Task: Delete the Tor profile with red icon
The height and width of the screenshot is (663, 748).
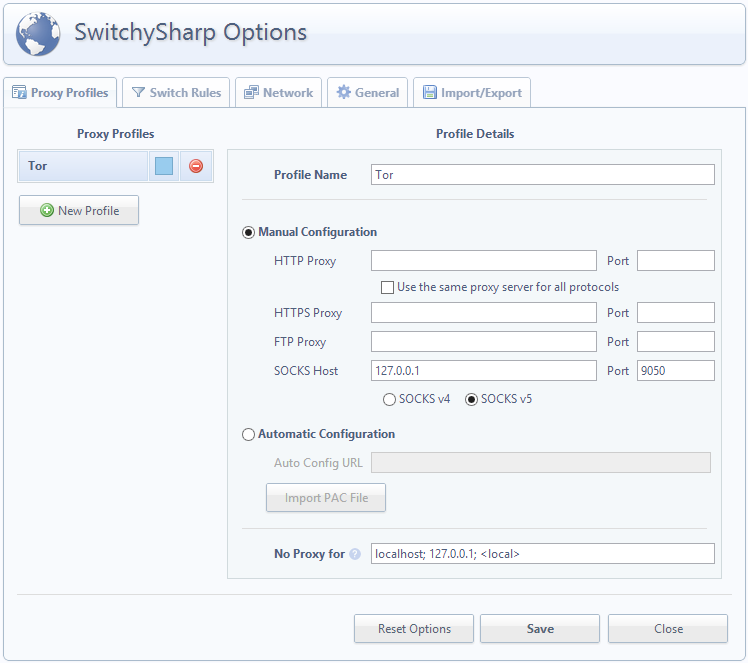Action: (196, 166)
